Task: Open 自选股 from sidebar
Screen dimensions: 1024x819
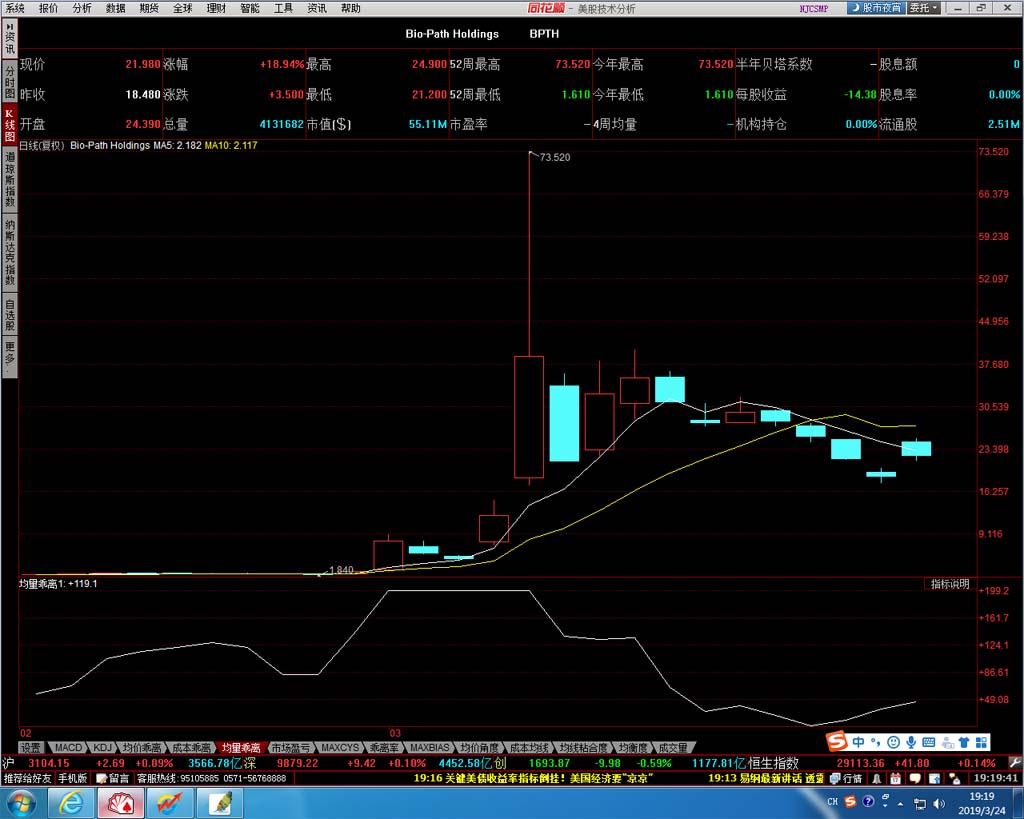Action: pyautogui.click(x=10, y=314)
